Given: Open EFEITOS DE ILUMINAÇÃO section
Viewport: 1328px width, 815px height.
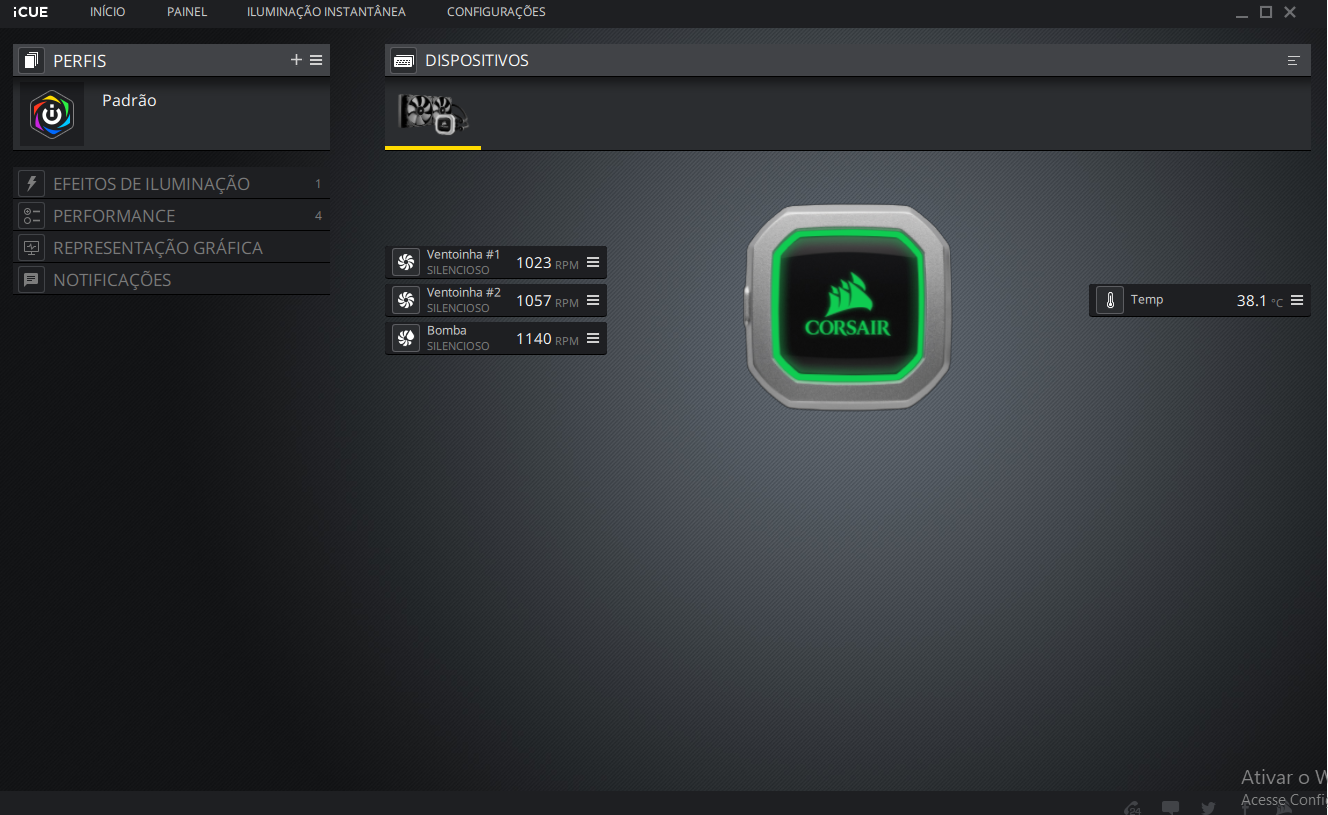Looking at the screenshot, I should pyautogui.click(x=171, y=184).
